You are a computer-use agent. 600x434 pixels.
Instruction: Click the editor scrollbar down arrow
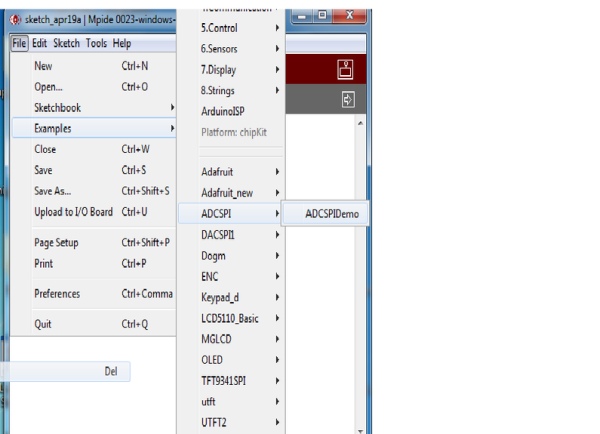[x=360, y=431]
